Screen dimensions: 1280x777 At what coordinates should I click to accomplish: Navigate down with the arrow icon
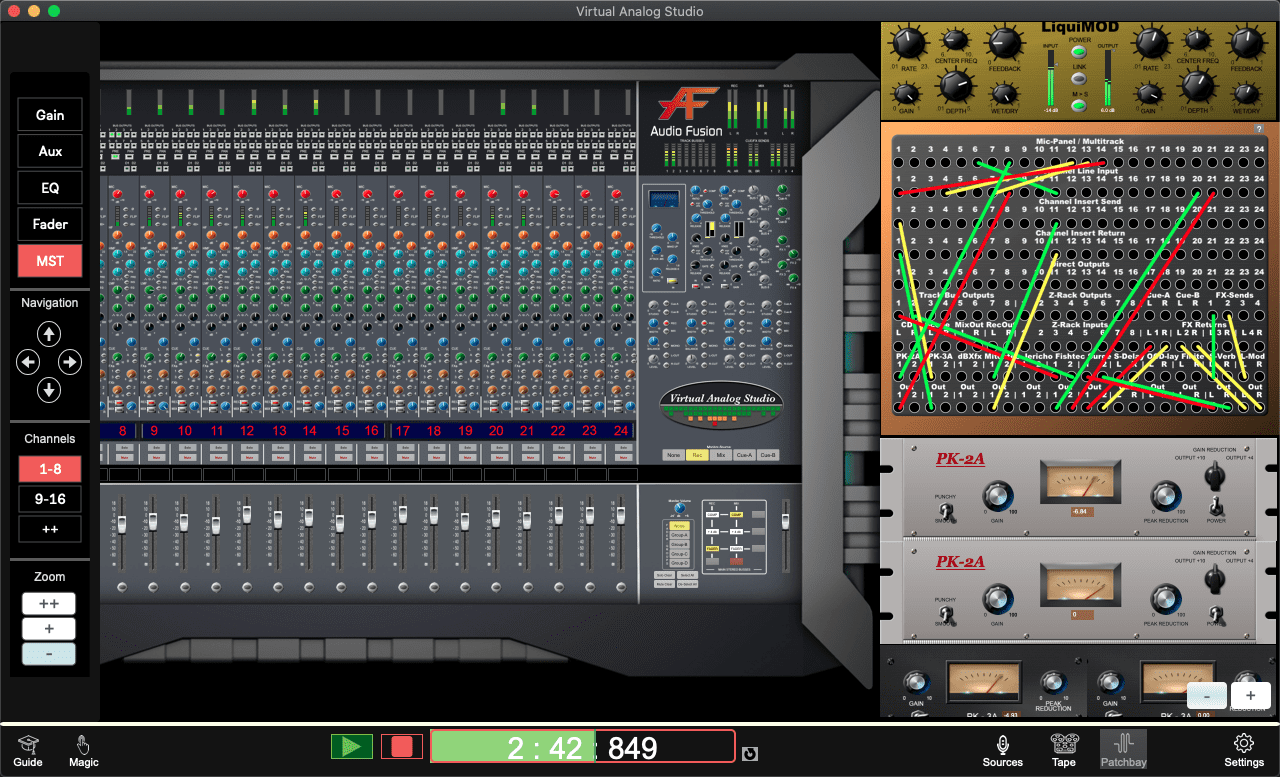coord(49,390)
